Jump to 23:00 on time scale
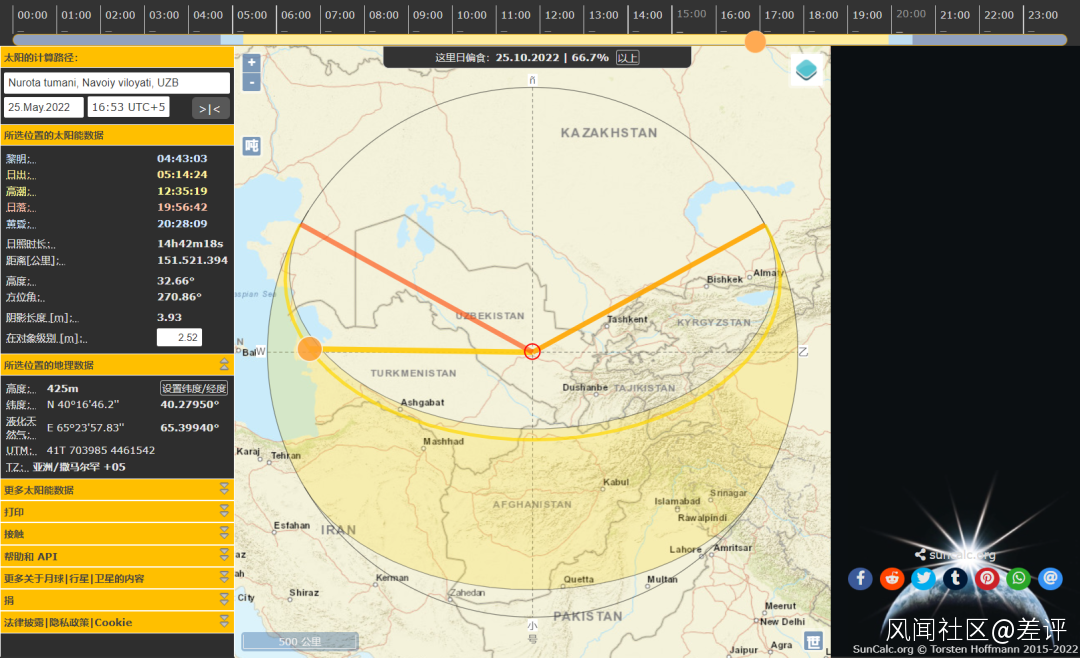Screen dimensions: 1080x658 tap(1043, 15)
